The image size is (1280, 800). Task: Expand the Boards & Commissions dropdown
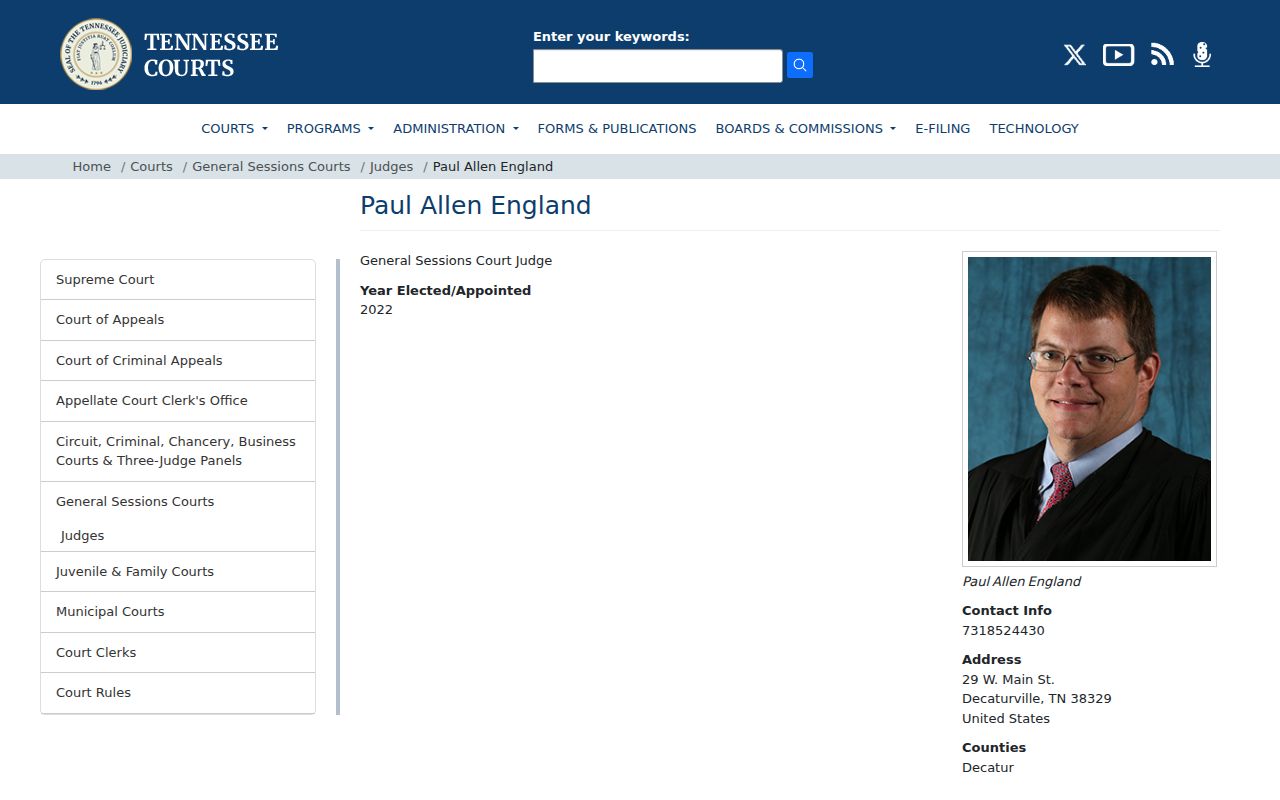pyautogui.click(x=806, y=128)
